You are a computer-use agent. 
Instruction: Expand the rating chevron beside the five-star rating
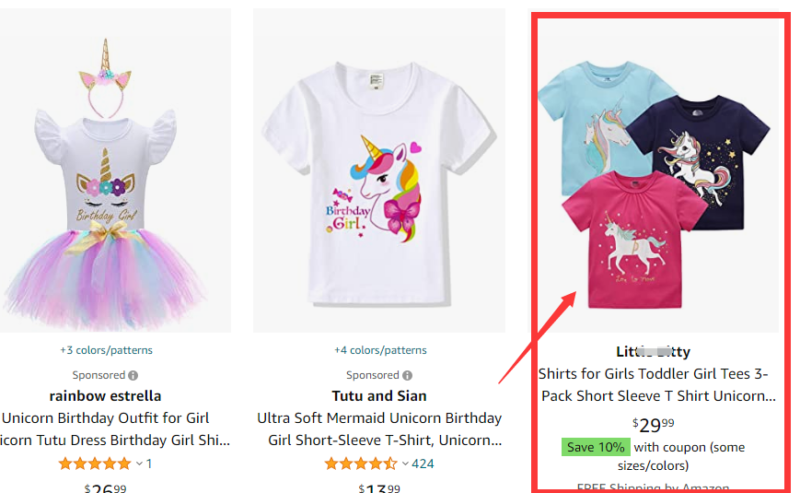pos(139,463)
